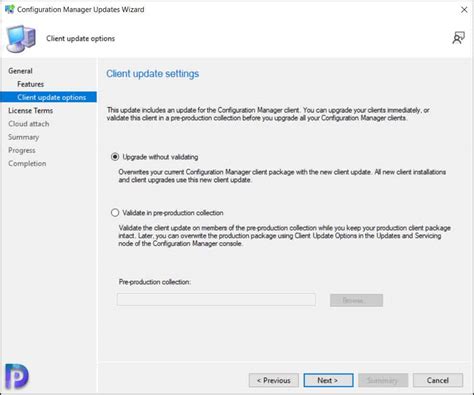The height and width of the screenshot is (395, 474).
Task: Click the Configuration Manager title bar icon
Action: [10, 9]
